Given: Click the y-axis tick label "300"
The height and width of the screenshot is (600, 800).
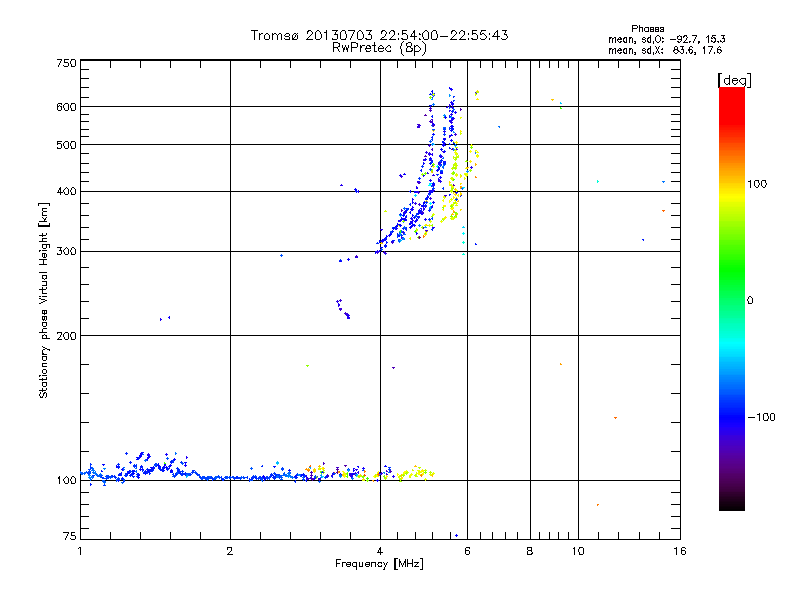Looking at the screenshot, I should click(66, 251).
